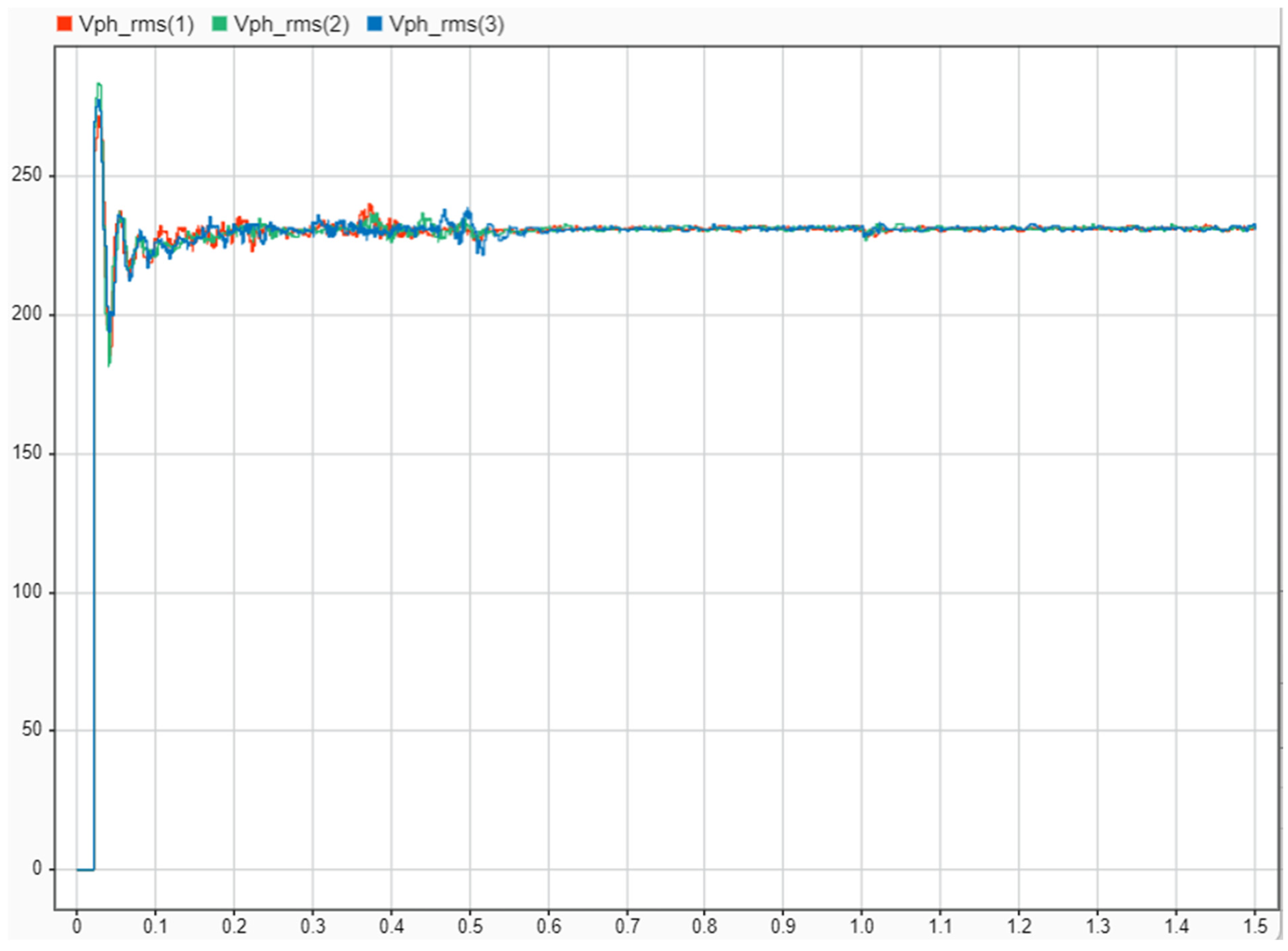Viewport: 1288px width, 951px height.
Task: Click the 50 y-axis tick label
Action: (31, 729)
